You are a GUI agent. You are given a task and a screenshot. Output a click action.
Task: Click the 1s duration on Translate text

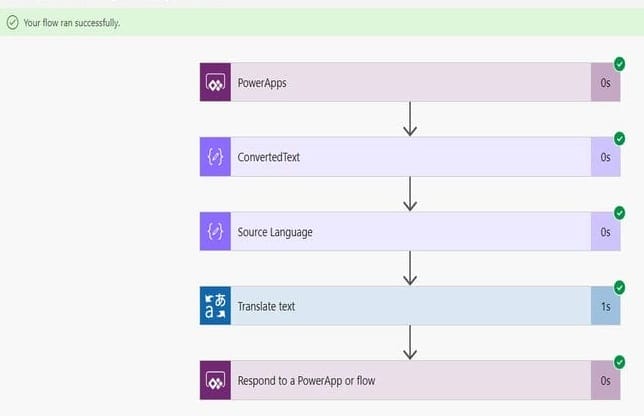(606, 306)
